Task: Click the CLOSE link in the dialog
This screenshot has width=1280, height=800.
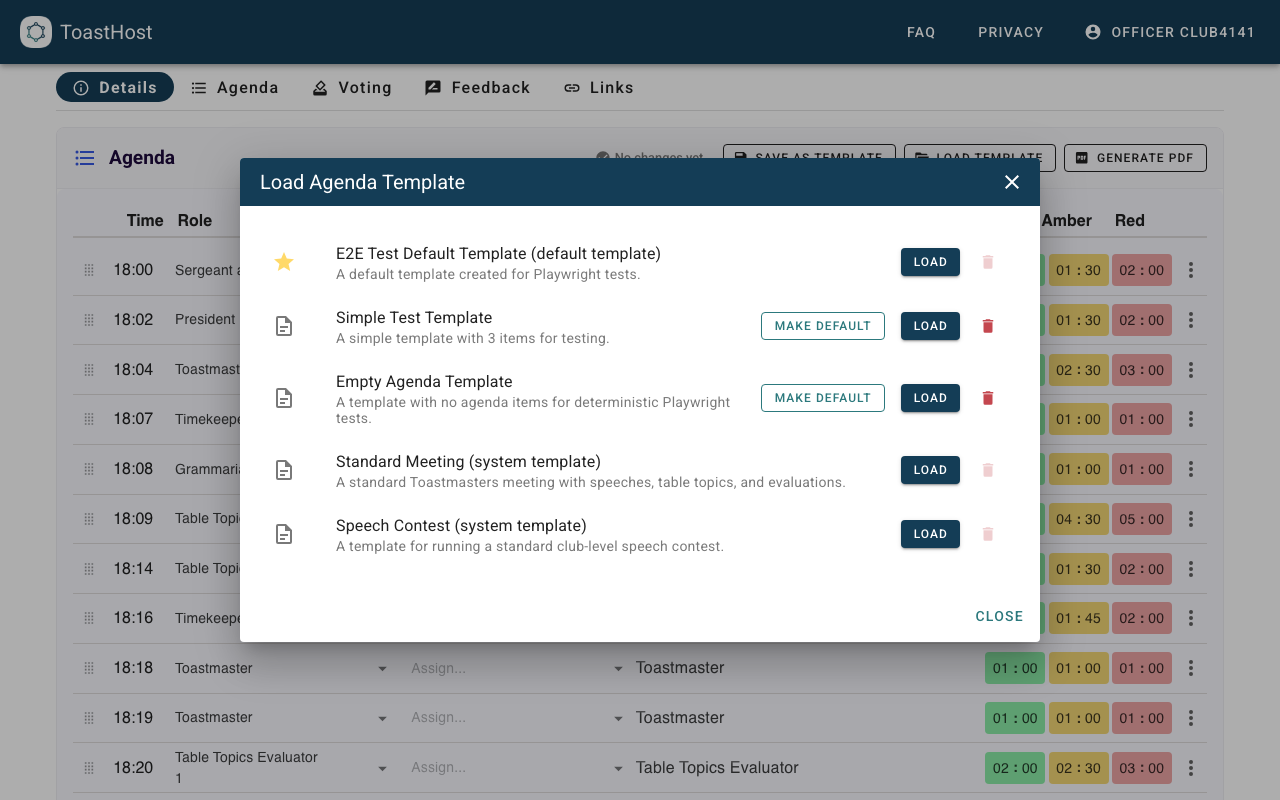Action: pos(999,616)
